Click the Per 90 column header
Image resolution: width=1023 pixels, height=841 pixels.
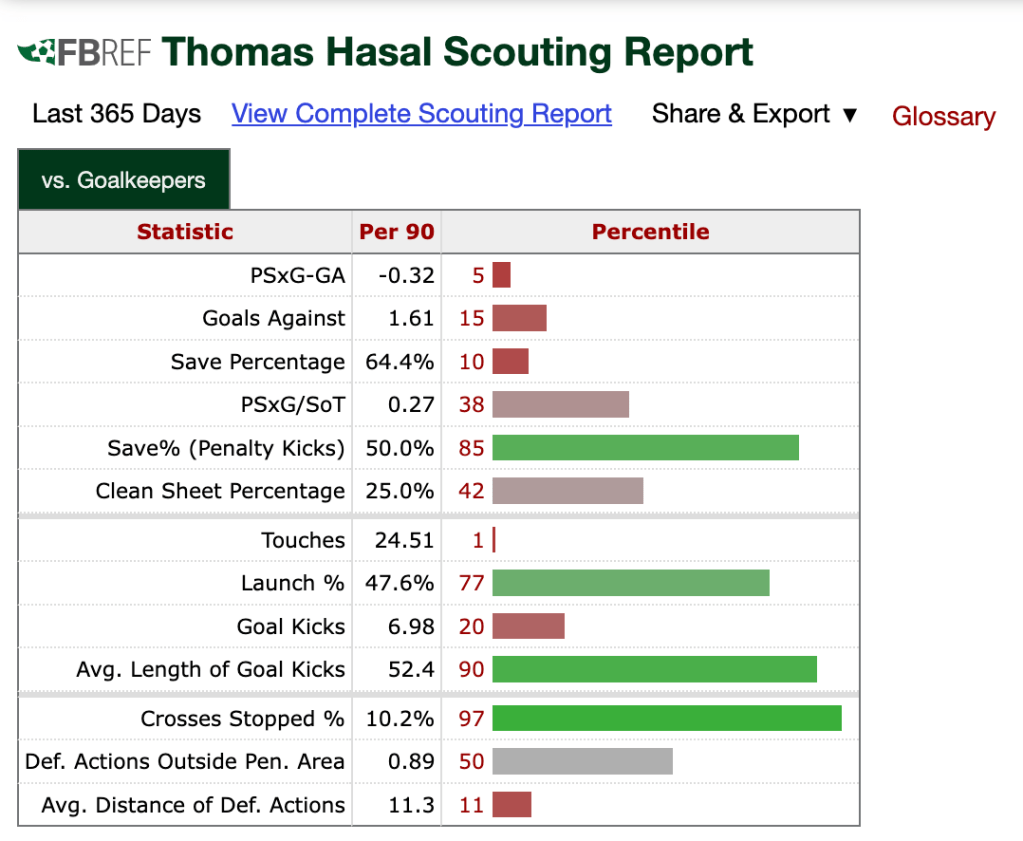(x=397, y=232)
